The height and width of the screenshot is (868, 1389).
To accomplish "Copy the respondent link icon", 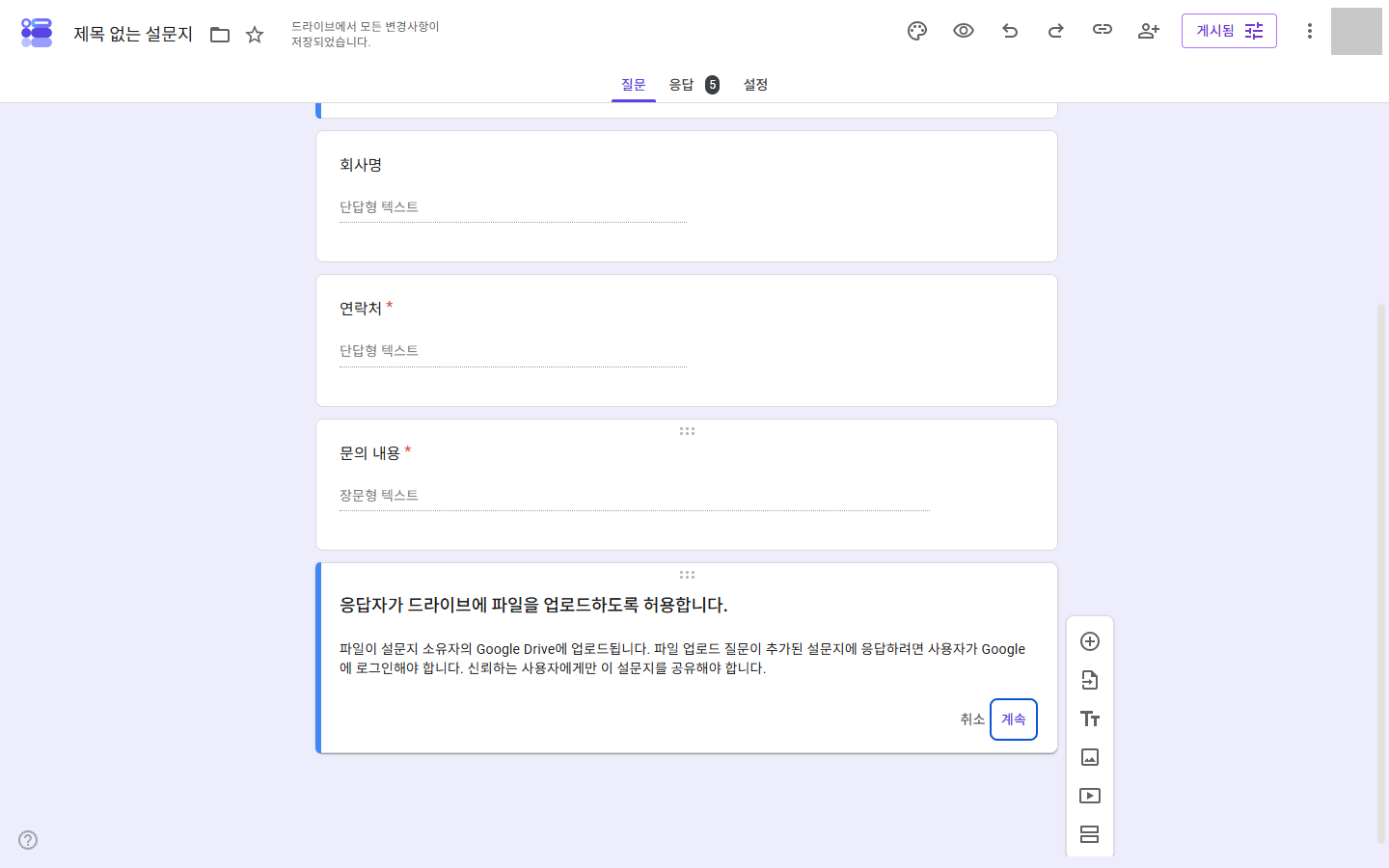I will [x=1103, y=30].
